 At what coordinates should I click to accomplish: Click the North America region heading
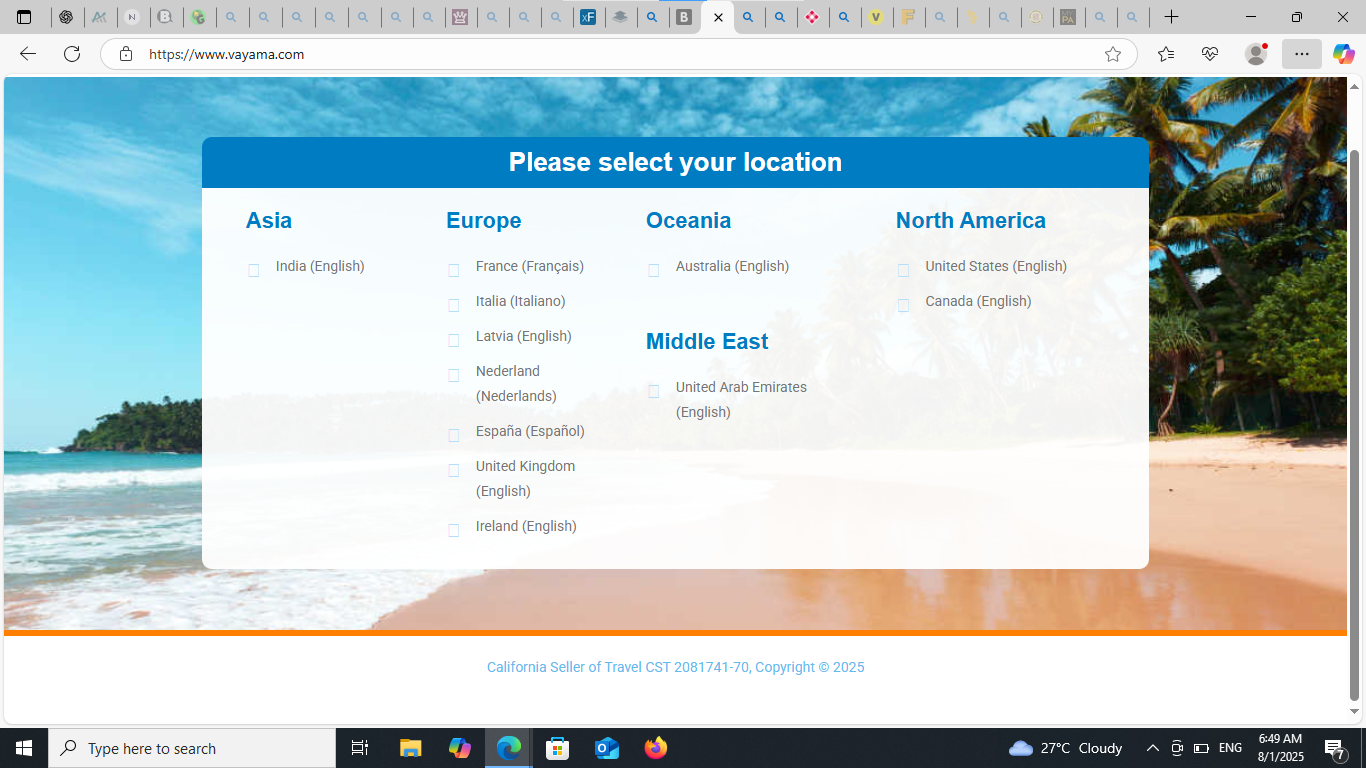point(971,220)
